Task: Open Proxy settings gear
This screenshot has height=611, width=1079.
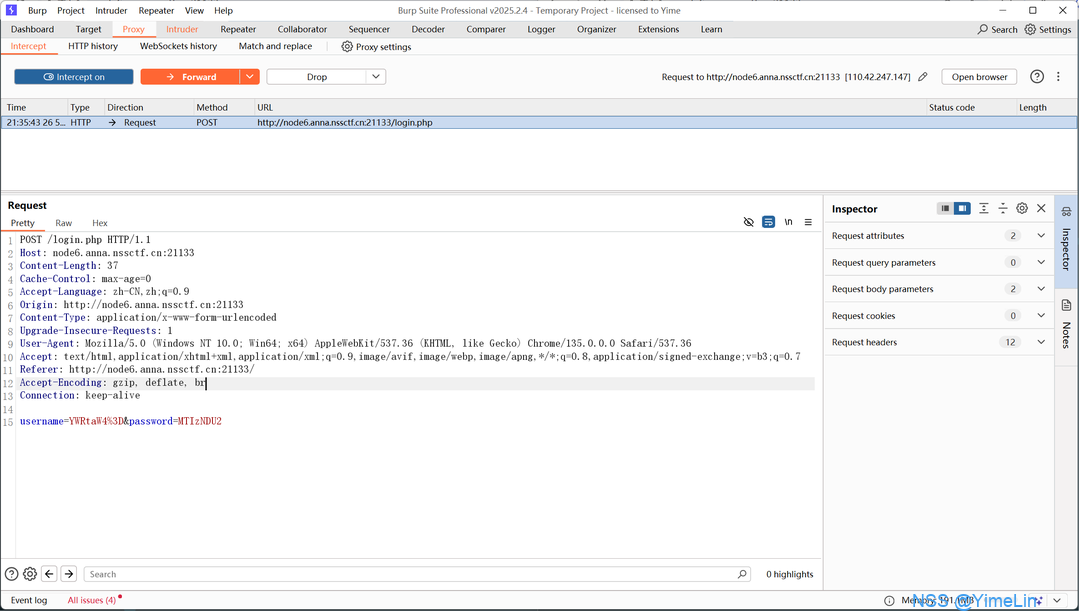Action: coord(347,46)
